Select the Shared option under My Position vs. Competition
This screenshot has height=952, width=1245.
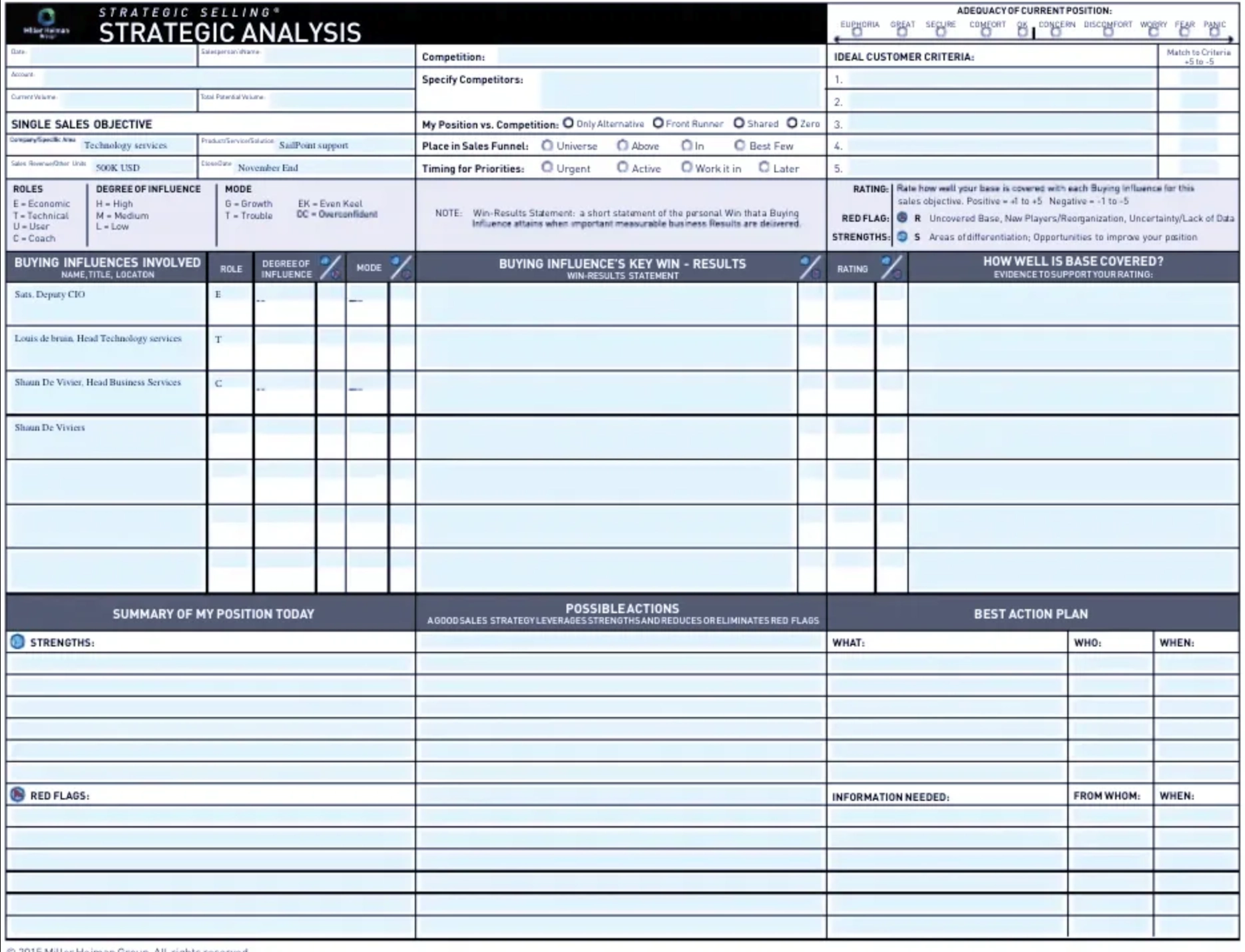click(x=738, y=123)
